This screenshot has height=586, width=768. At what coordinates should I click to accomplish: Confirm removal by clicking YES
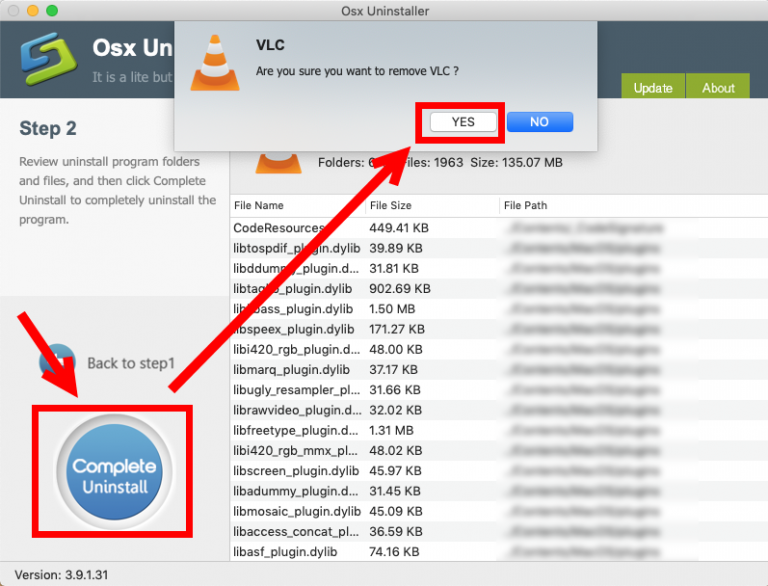(463, 122)
